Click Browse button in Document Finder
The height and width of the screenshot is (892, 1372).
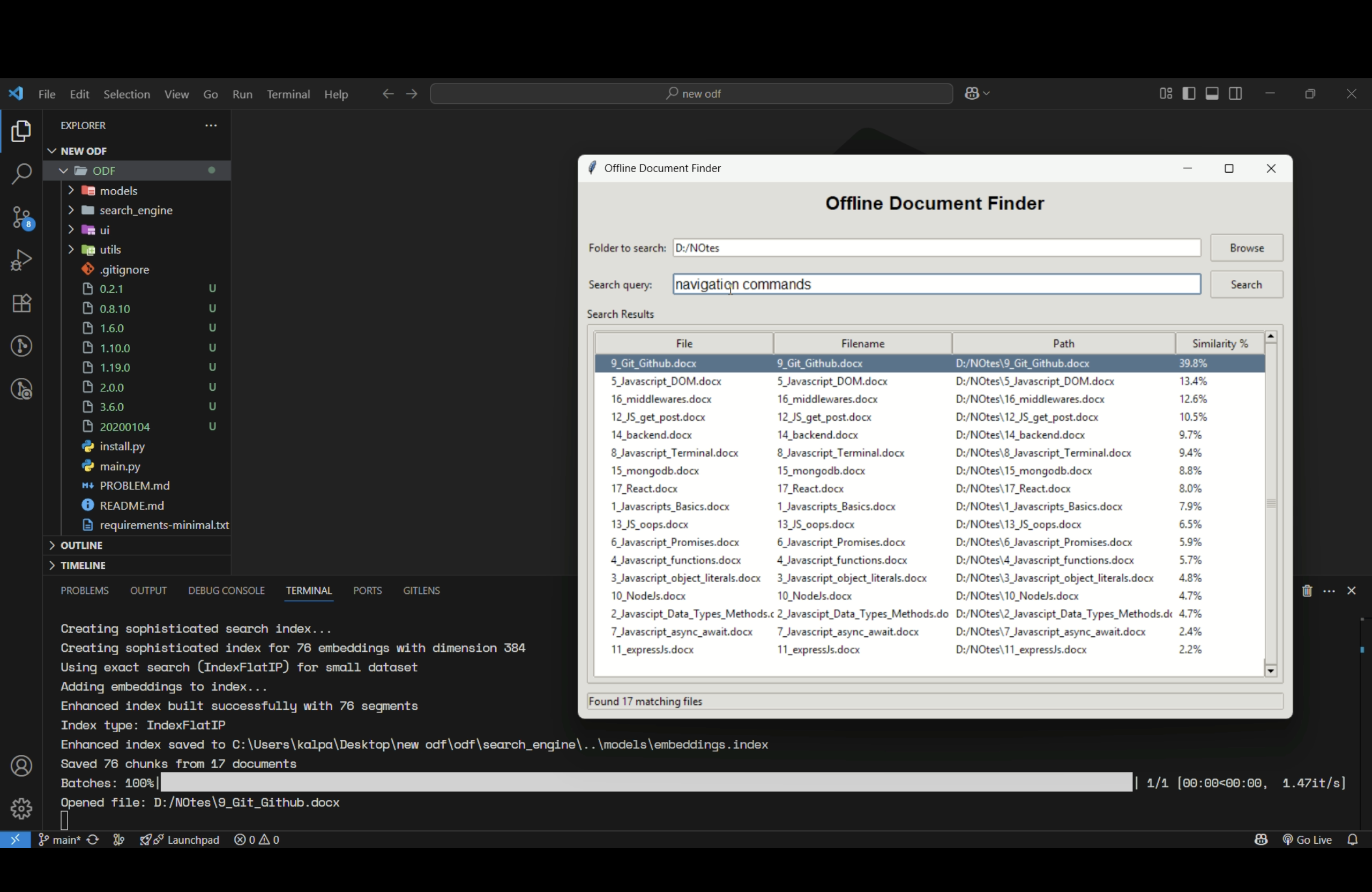1247,248
